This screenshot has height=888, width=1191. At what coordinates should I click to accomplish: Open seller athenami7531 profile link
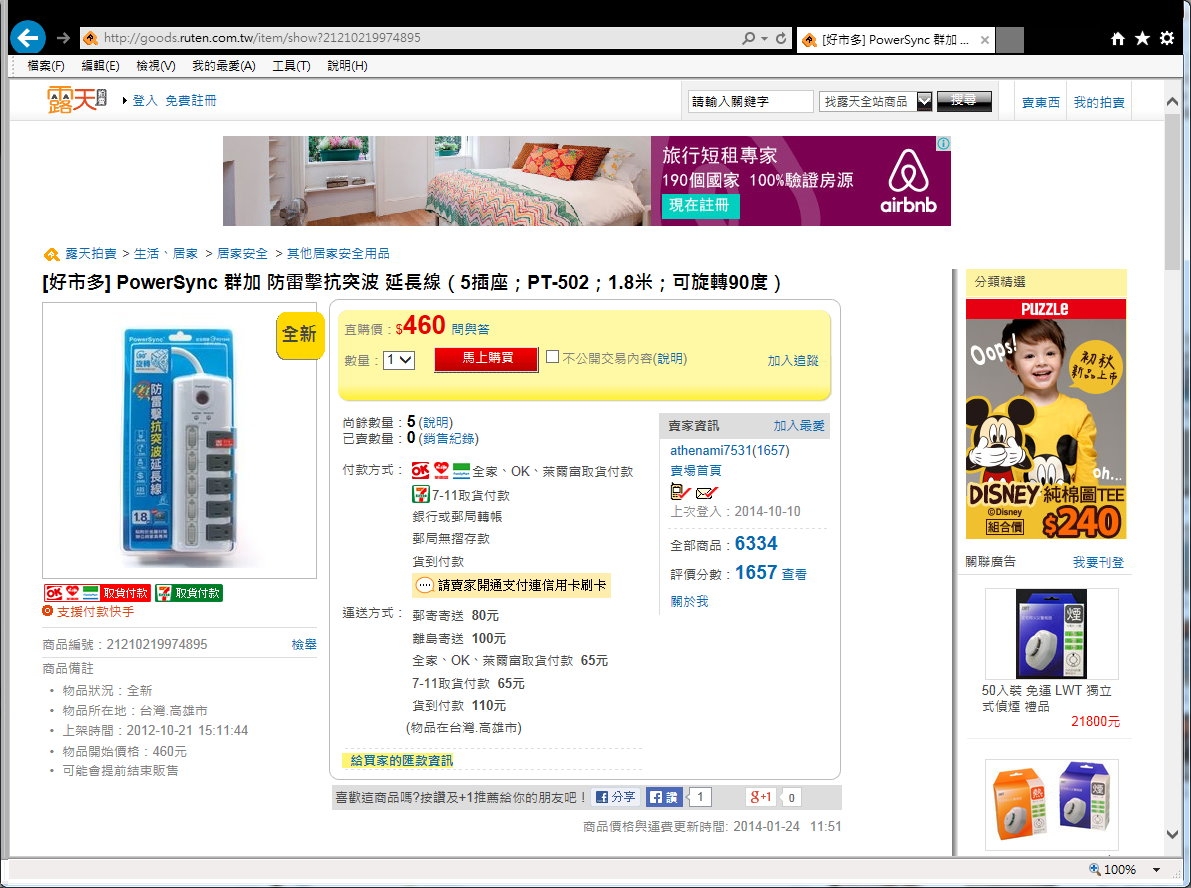(x=729, y=450)
